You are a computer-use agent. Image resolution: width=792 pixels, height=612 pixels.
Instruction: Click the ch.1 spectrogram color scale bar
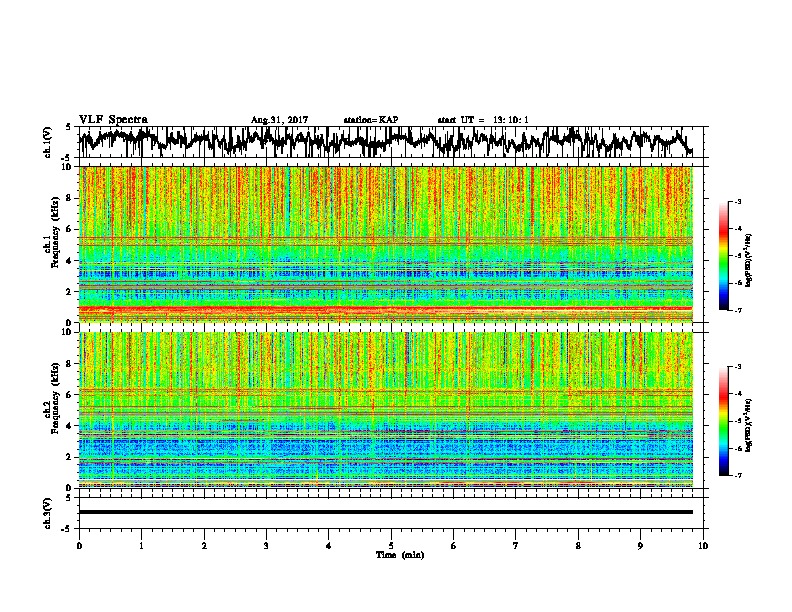click(x=723, y=256)
